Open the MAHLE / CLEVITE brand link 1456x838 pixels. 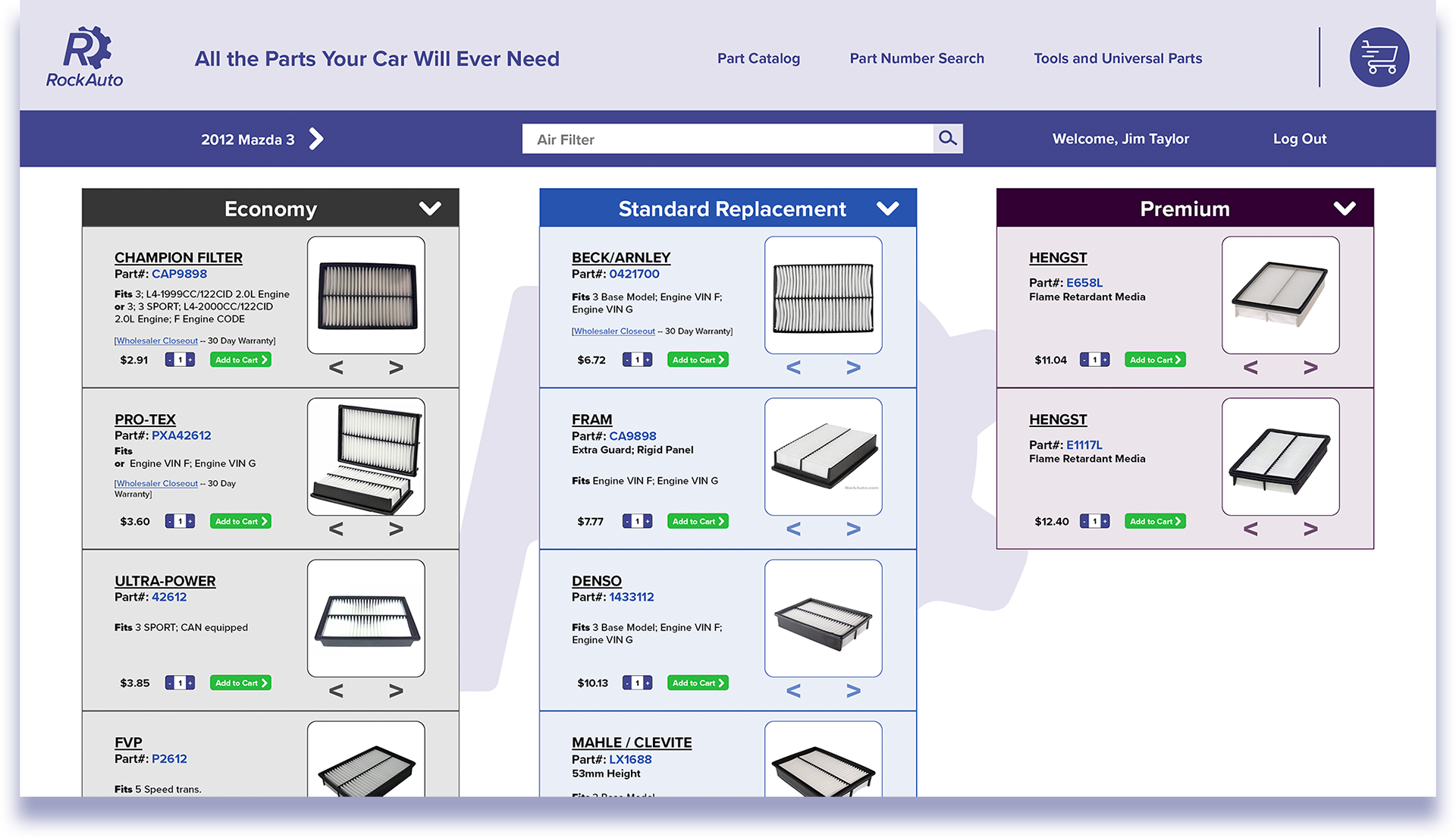pos(632,742)
